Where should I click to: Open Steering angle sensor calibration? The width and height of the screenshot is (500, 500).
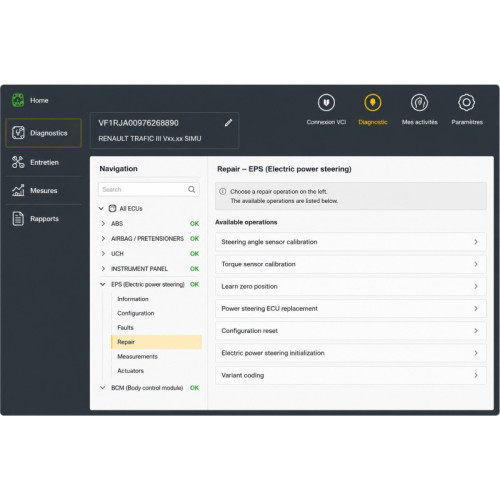(351, 242)
